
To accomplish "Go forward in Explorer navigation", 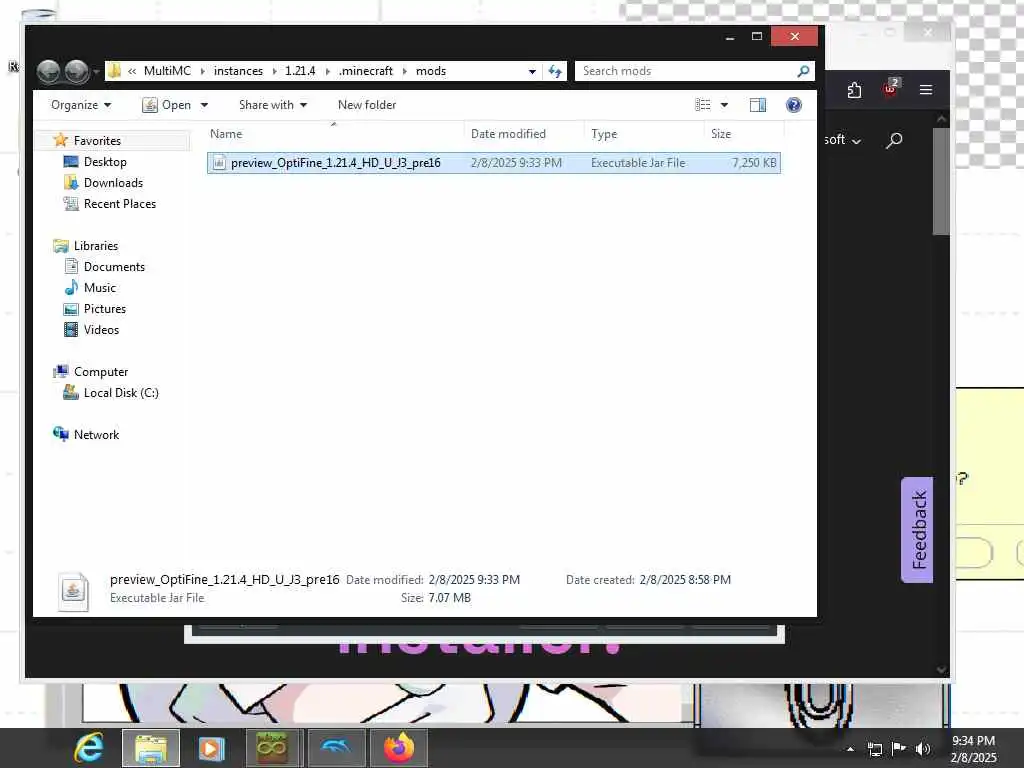I will click(x=77, y=71).
